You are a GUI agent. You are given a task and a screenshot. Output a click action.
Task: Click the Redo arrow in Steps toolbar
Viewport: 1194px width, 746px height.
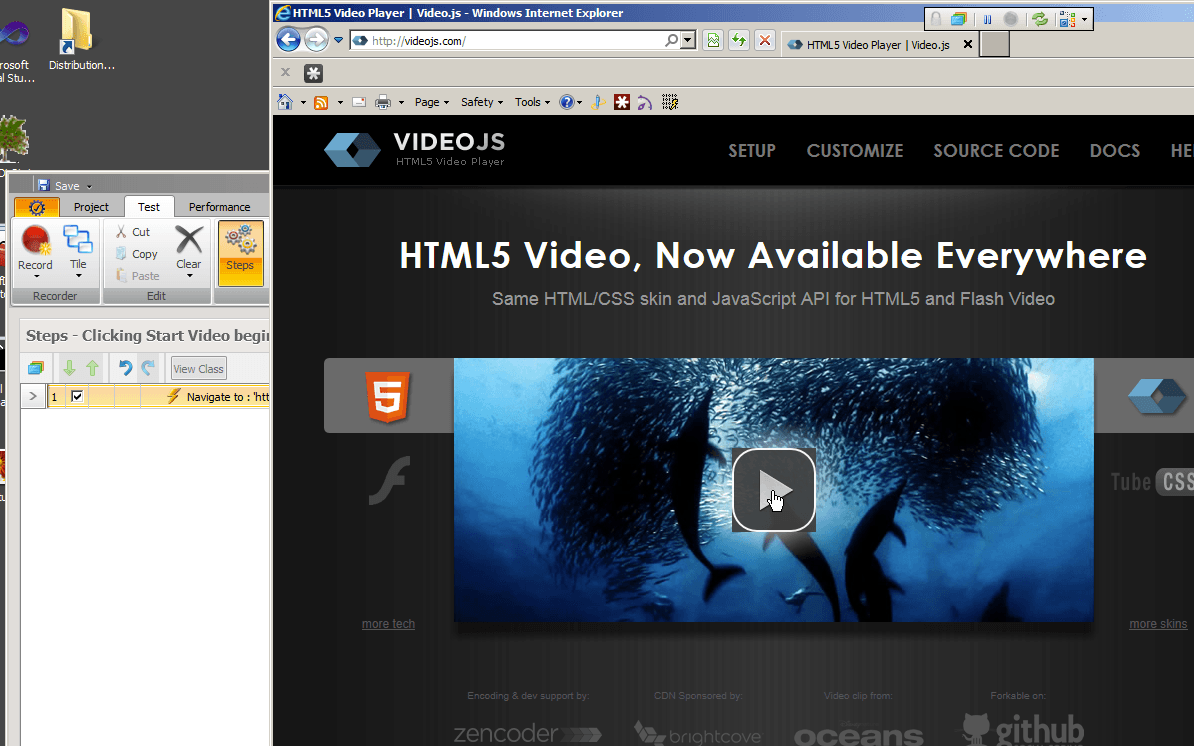[x=148, y=368]
